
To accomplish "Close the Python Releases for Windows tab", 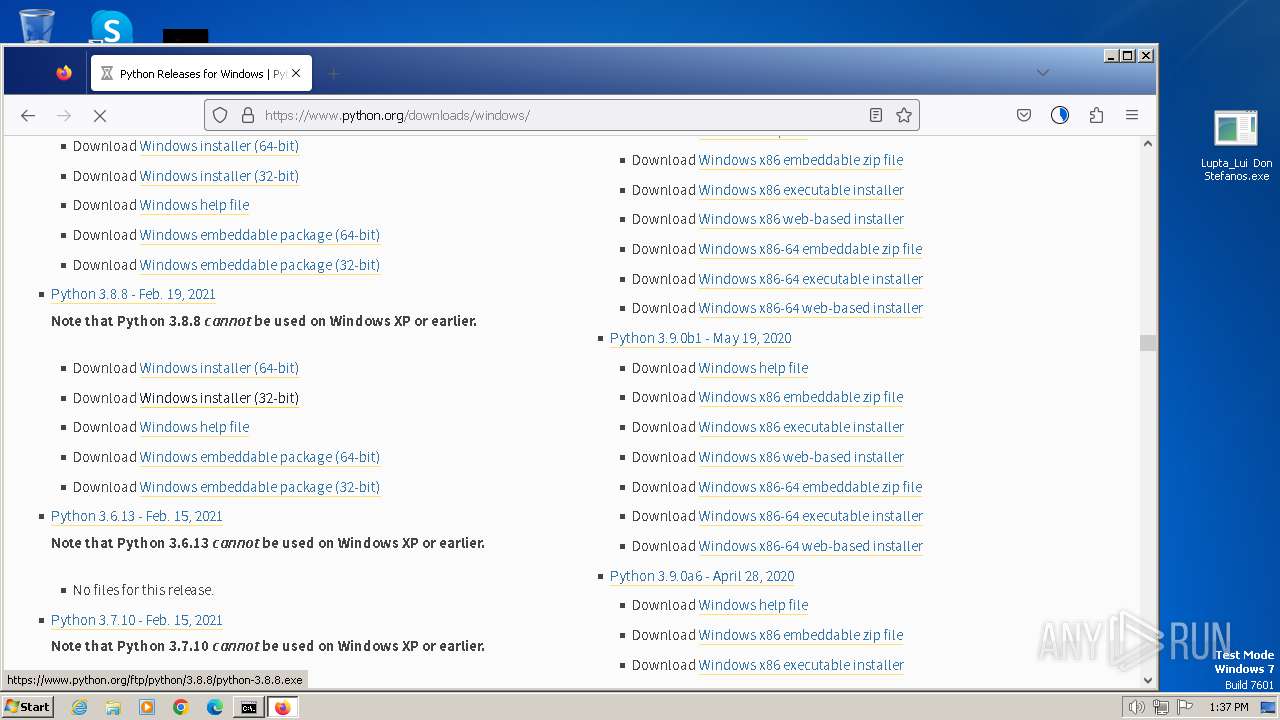I will pyautogui.click(x=296, y=73).
